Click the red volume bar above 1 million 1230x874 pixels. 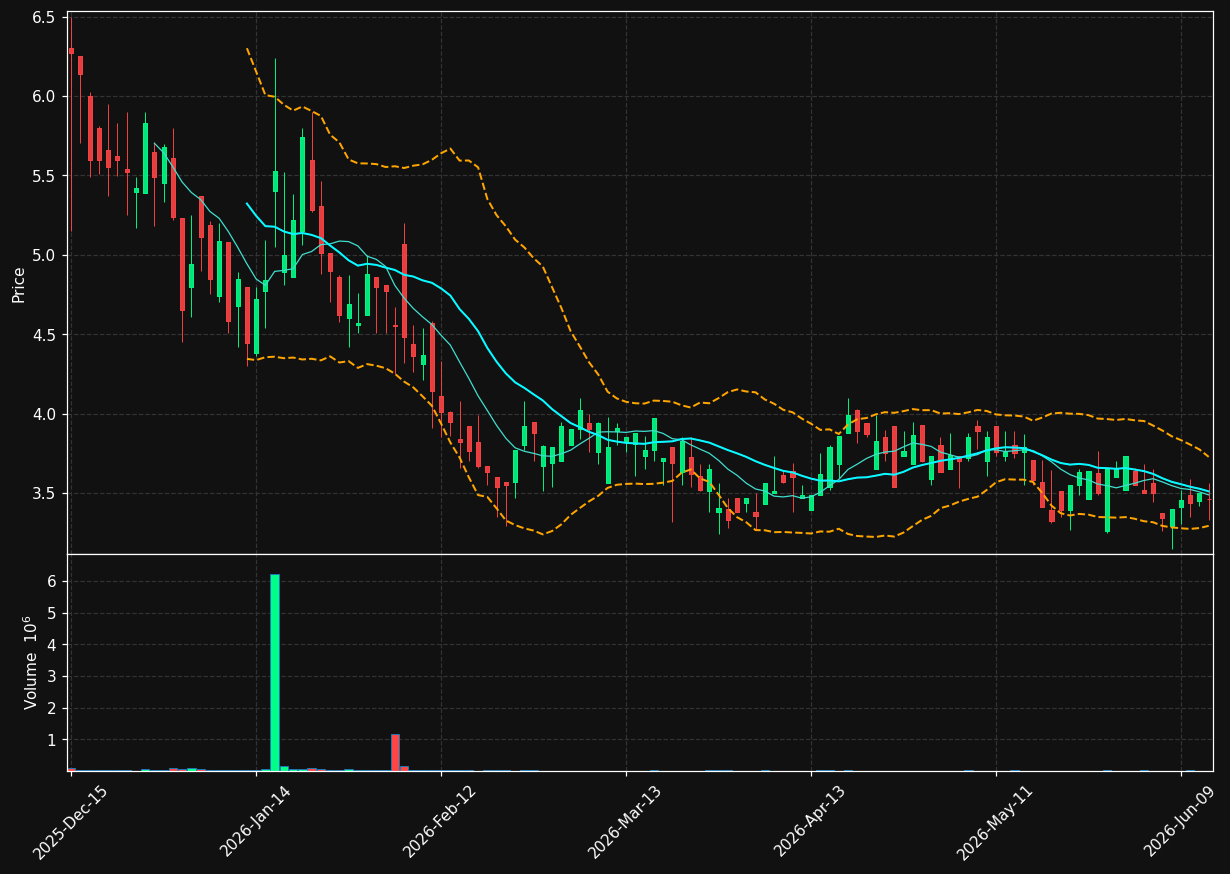coord(395,752)
